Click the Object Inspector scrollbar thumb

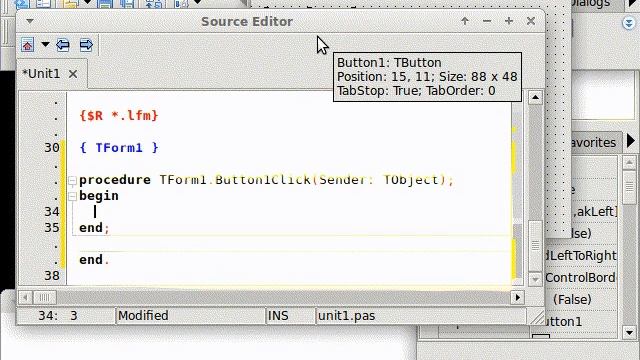coord(629,187)
